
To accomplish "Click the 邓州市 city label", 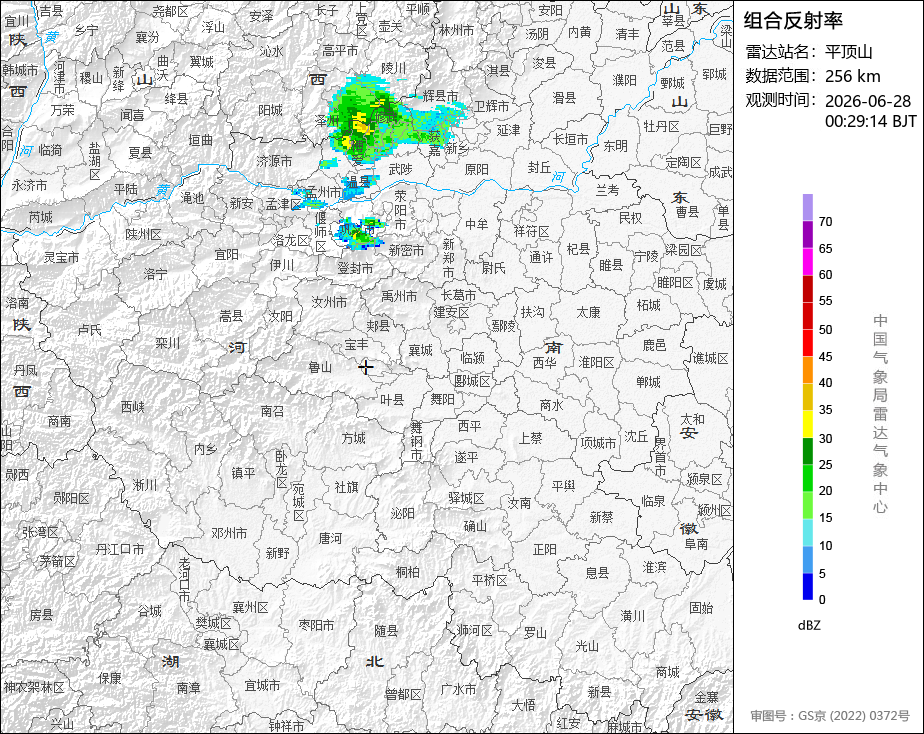I will (229, 534).
